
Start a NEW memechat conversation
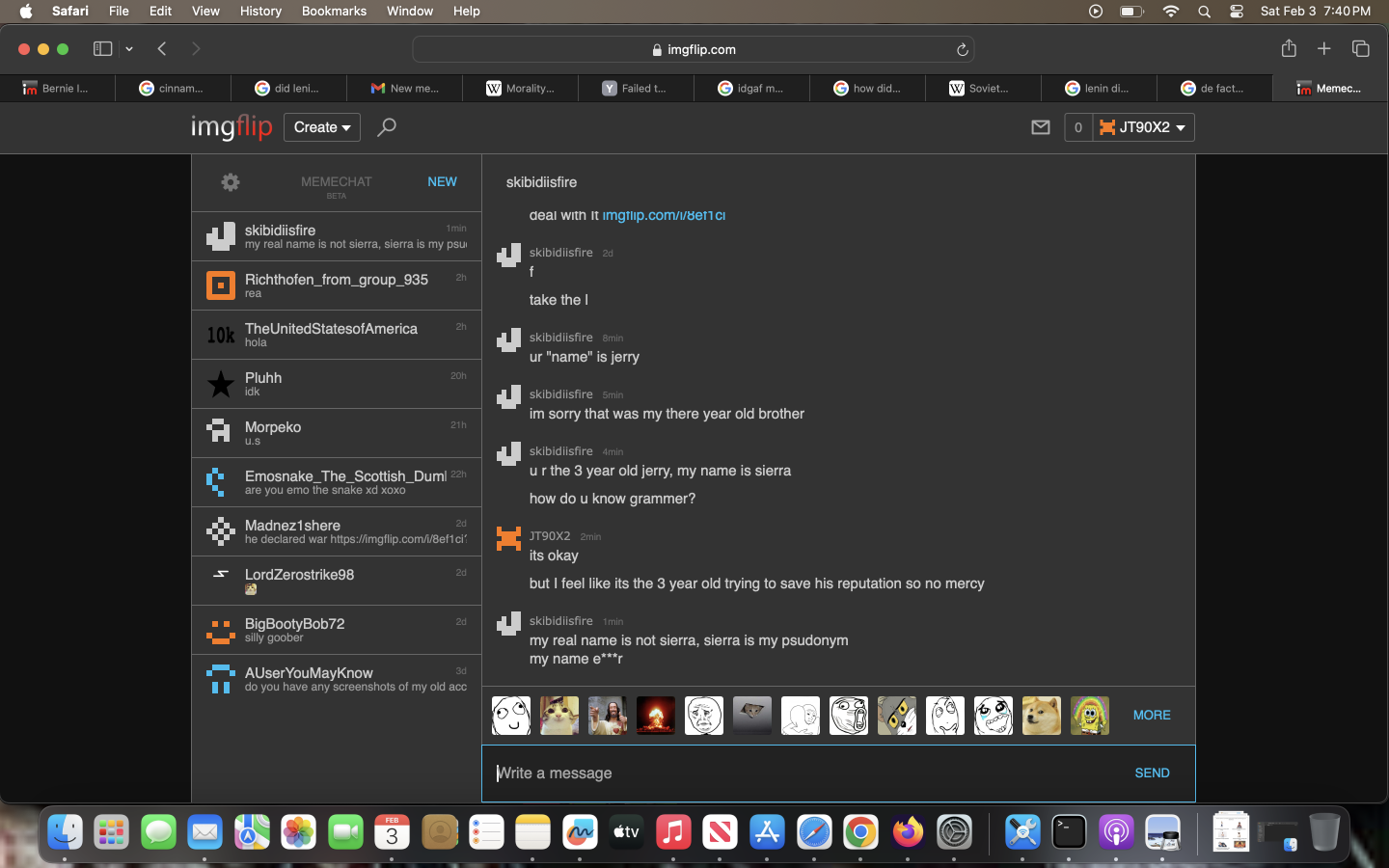pyautogui.click(x=442, y=181)
